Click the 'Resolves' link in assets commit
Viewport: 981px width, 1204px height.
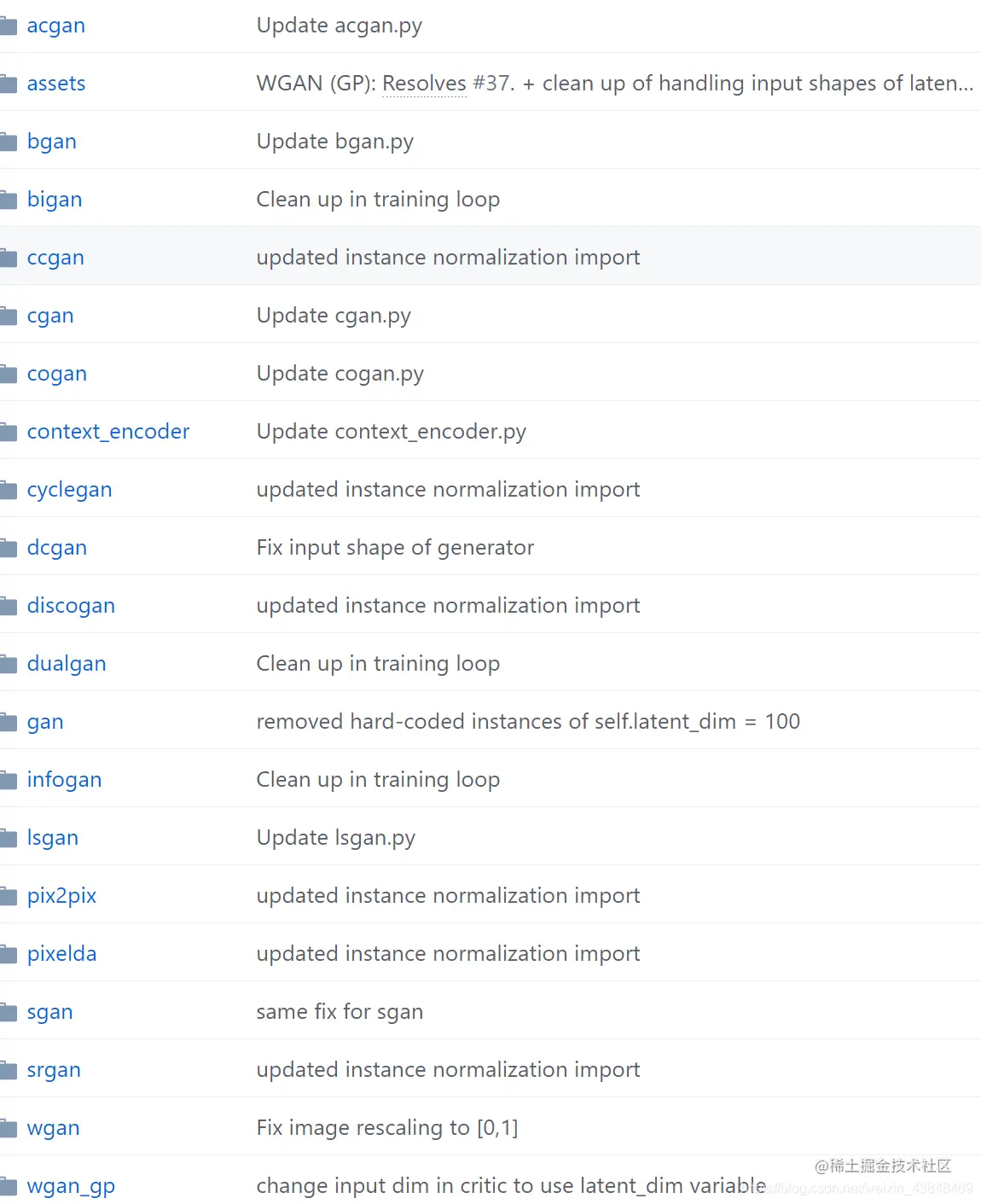tap(424, 84)
